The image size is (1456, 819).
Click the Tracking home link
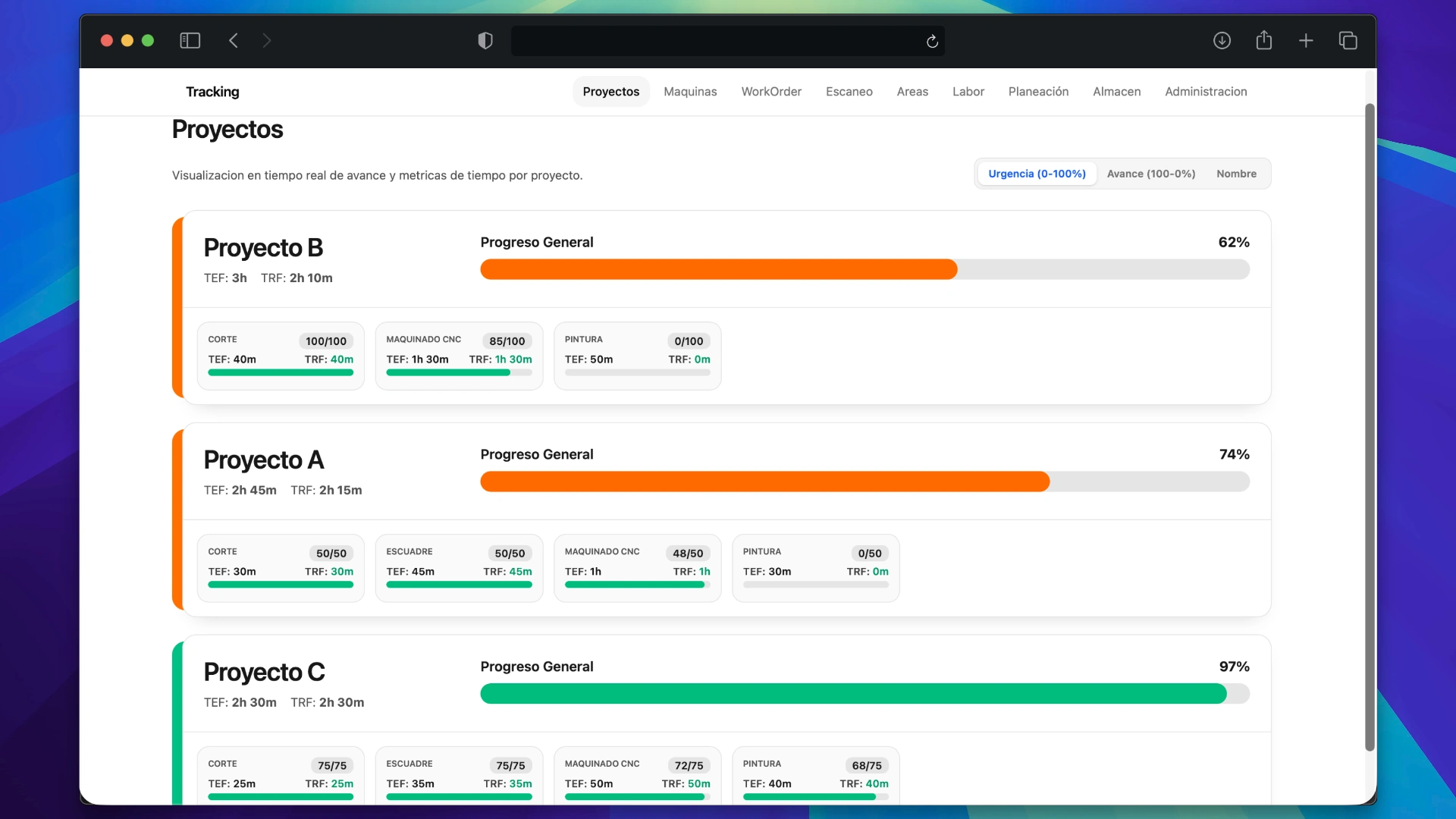click(x=212, y=91)
